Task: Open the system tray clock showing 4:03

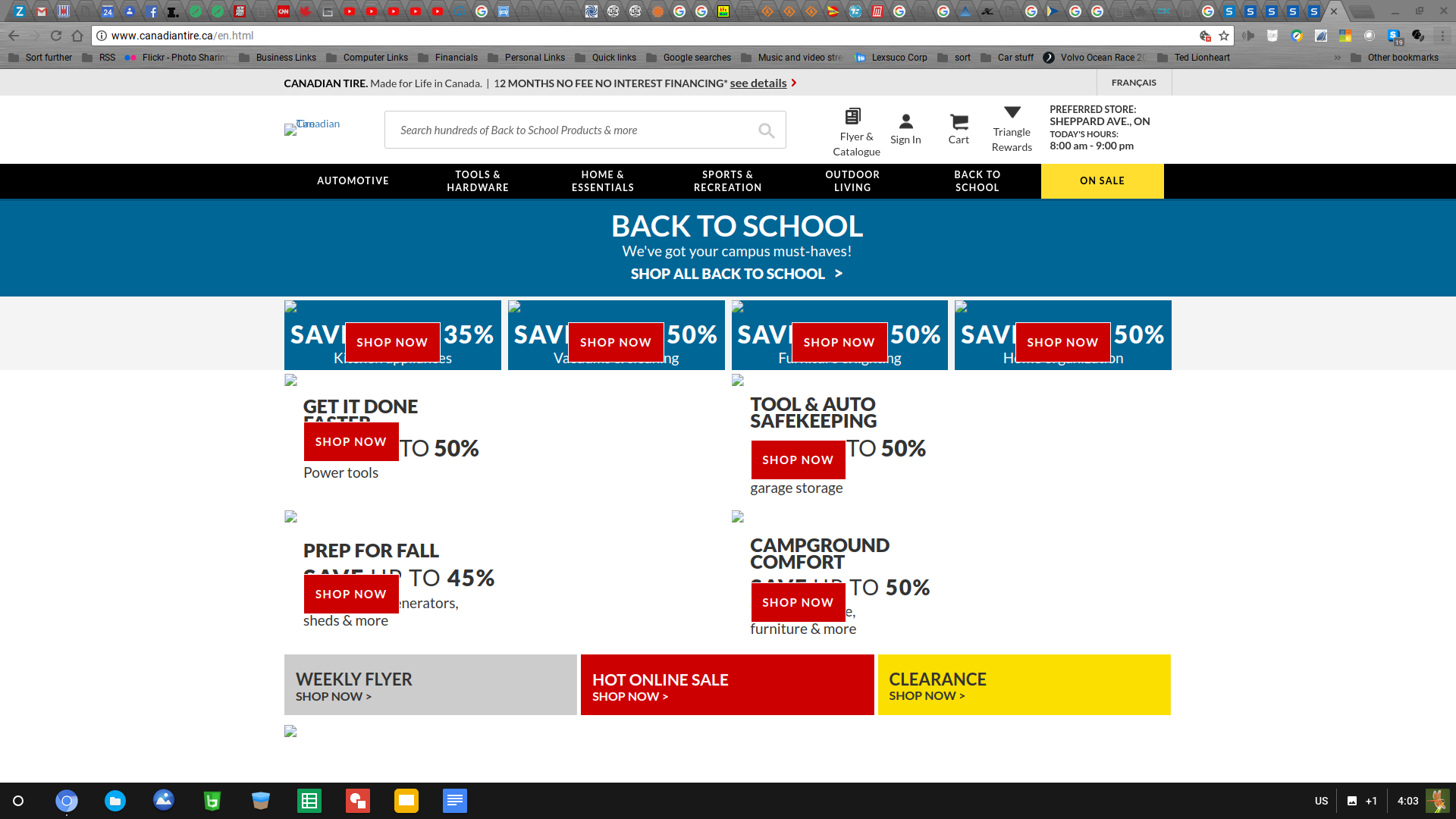Action: (1407, 801)
